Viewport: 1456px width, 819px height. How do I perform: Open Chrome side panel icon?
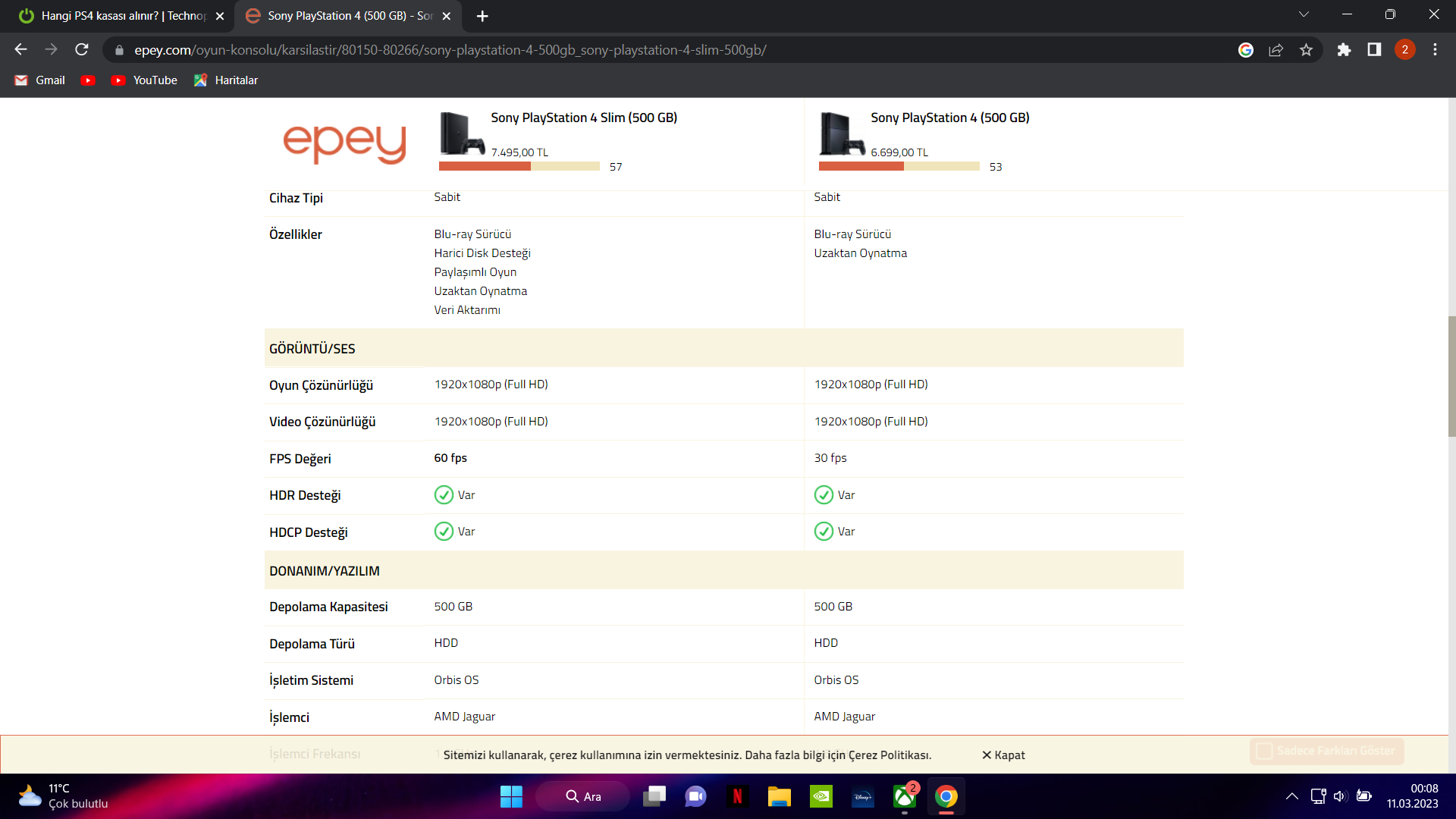[1374, 50]
